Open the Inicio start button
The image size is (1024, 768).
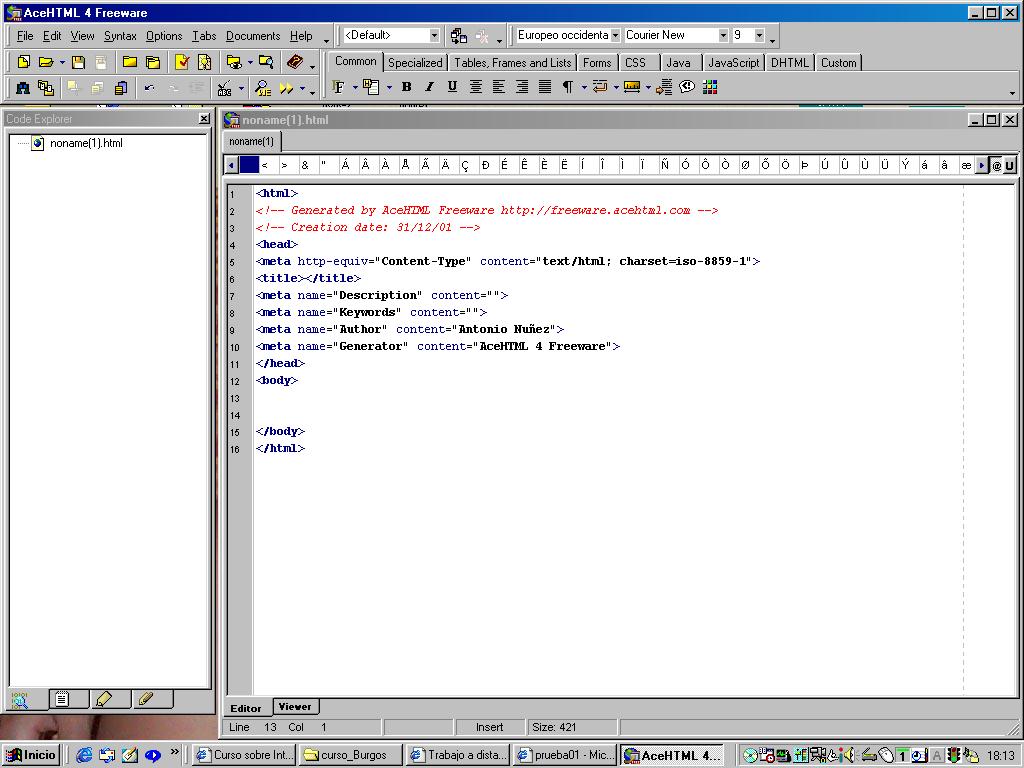31,755
